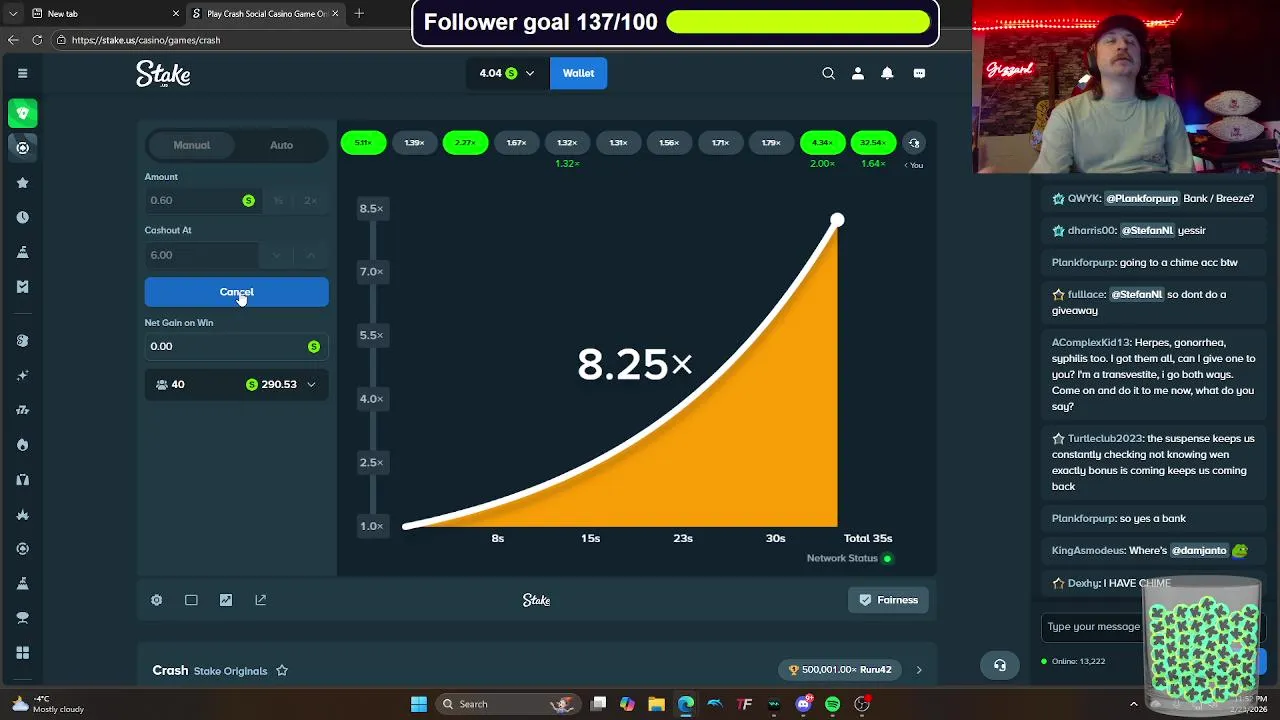Open the 1.79× round result
The width and height of the screenshot is (1280, 720).
tap(771, 143)
